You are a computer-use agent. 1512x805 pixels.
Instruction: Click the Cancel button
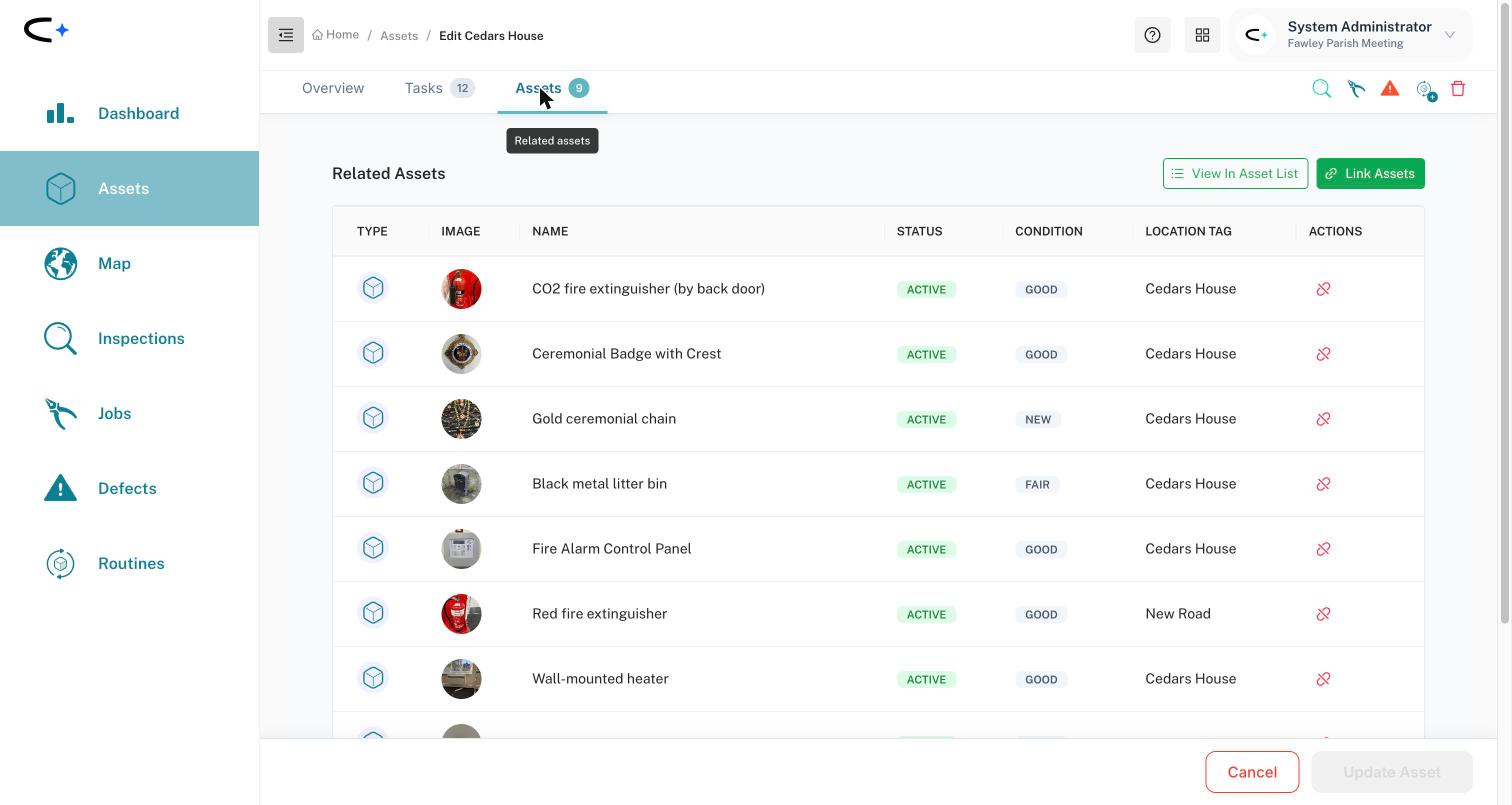point(1252,772)
